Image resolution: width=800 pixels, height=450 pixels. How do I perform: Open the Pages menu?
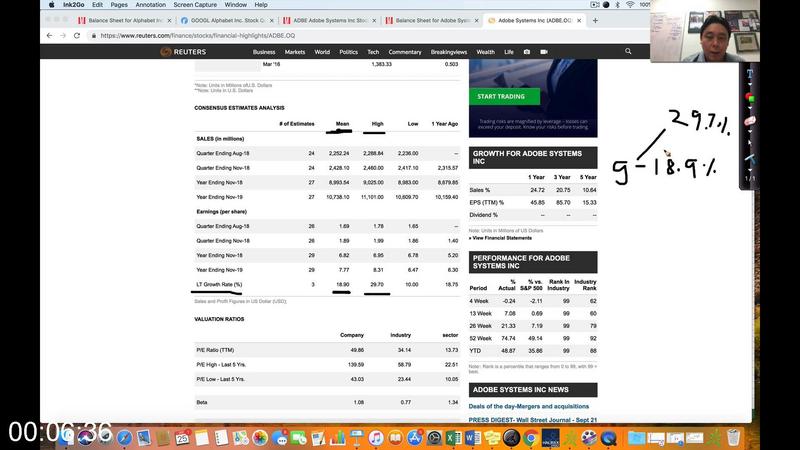point(119,5)
